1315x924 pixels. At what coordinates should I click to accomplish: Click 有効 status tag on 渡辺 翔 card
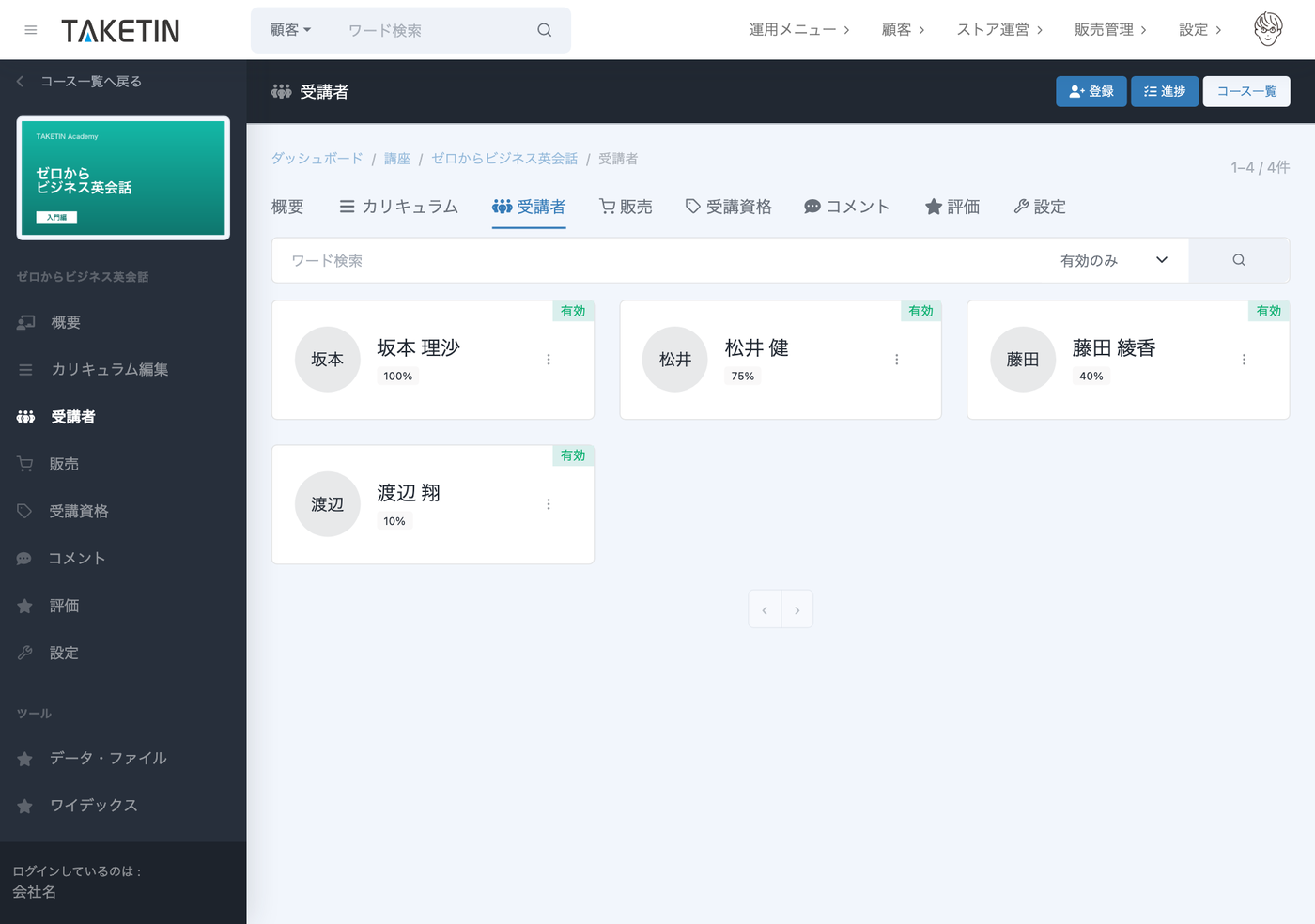(573, 455)
